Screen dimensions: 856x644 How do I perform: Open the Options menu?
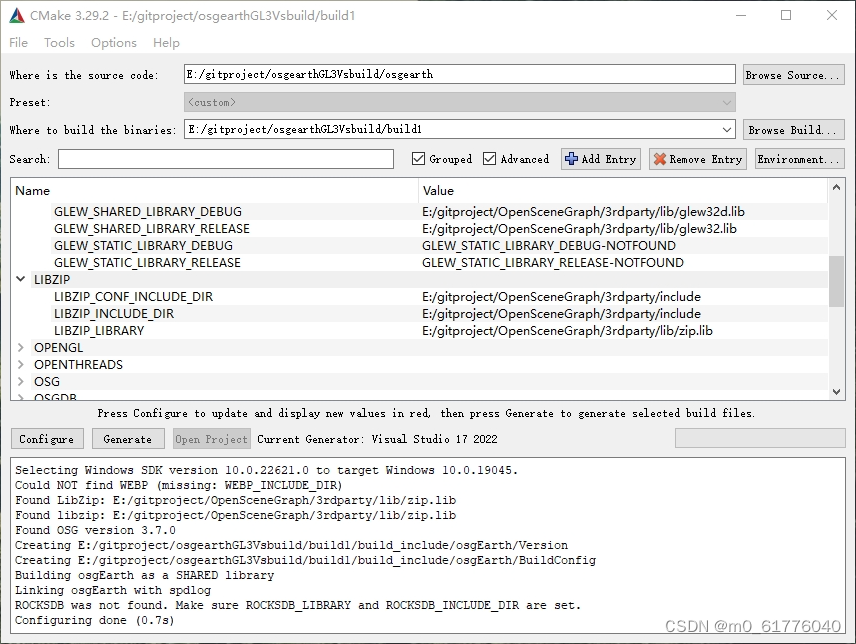click(113, 42)
